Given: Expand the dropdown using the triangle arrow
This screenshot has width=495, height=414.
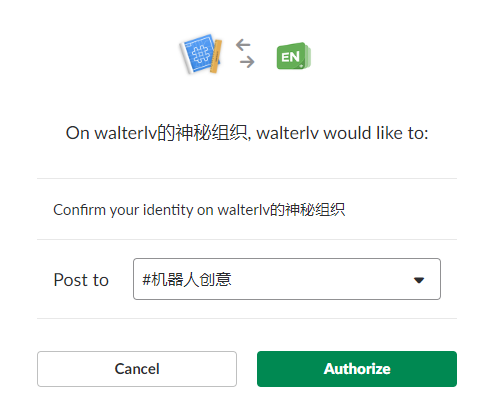Looking at the screenshot, I should point(419,280).
